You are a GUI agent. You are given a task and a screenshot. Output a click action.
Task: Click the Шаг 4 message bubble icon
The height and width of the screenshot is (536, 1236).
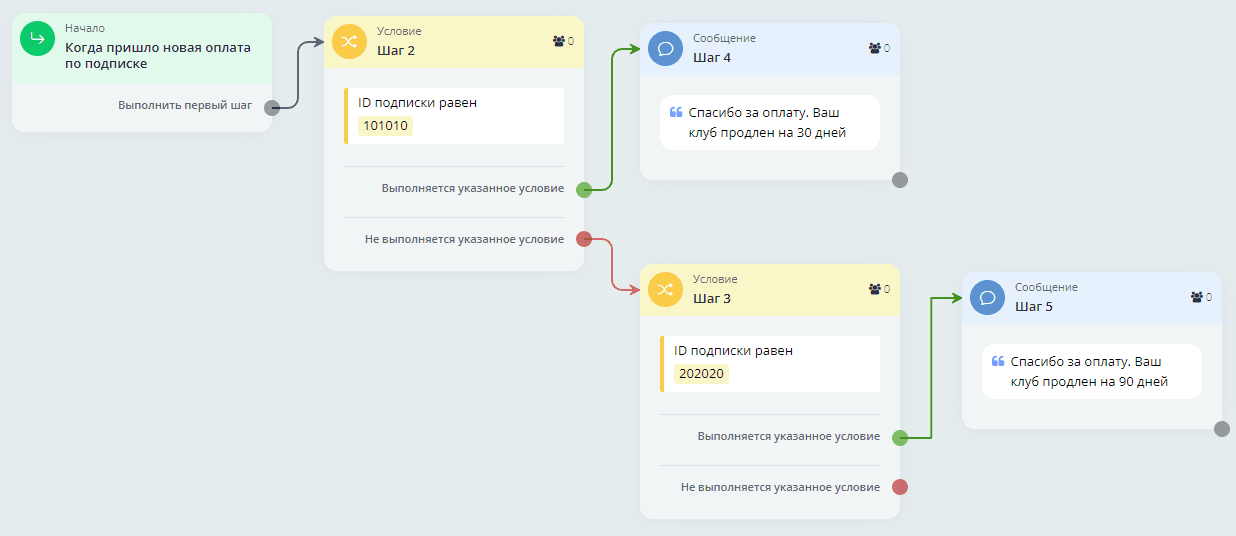(665, 48)
